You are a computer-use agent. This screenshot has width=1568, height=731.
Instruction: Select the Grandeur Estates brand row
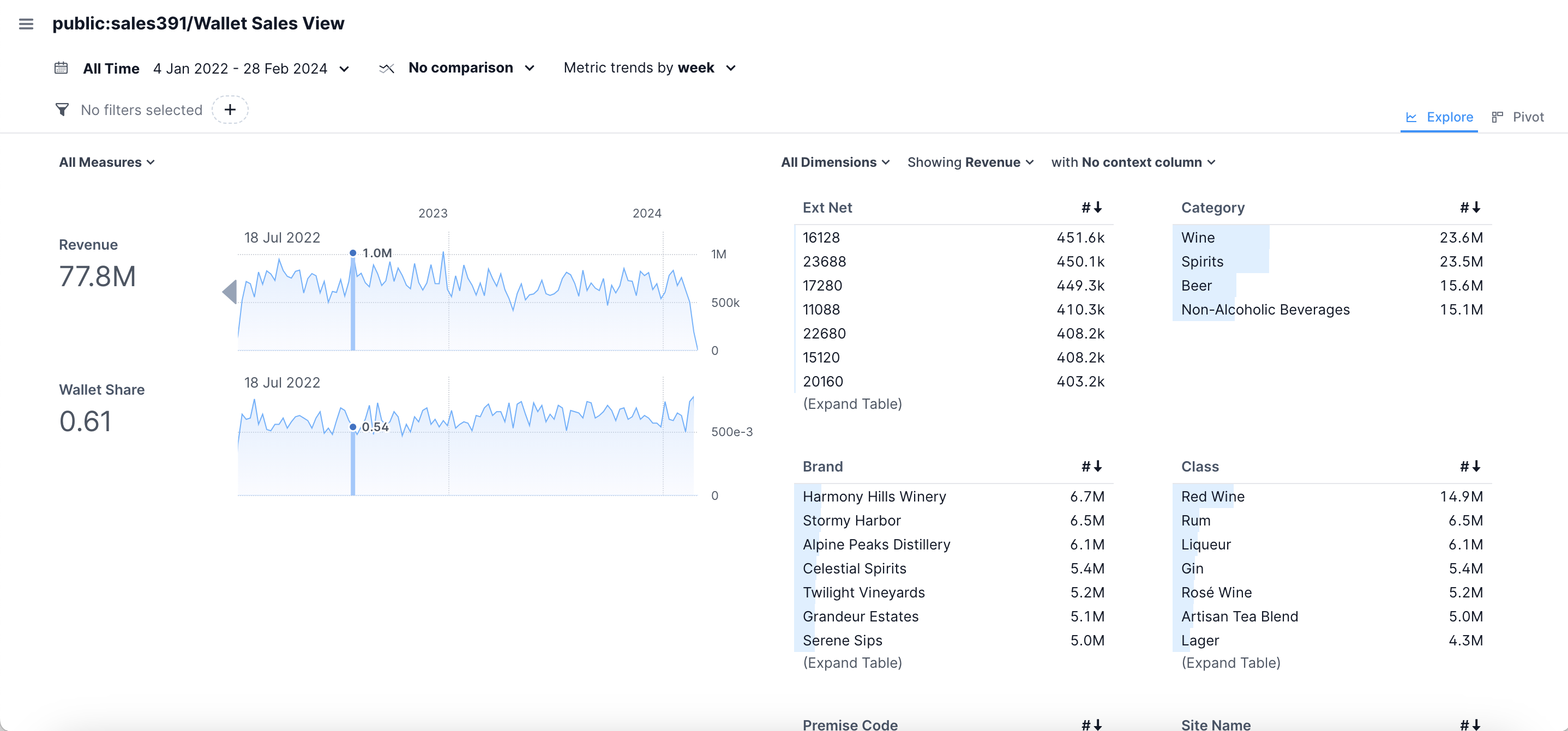tap(953, 616)
